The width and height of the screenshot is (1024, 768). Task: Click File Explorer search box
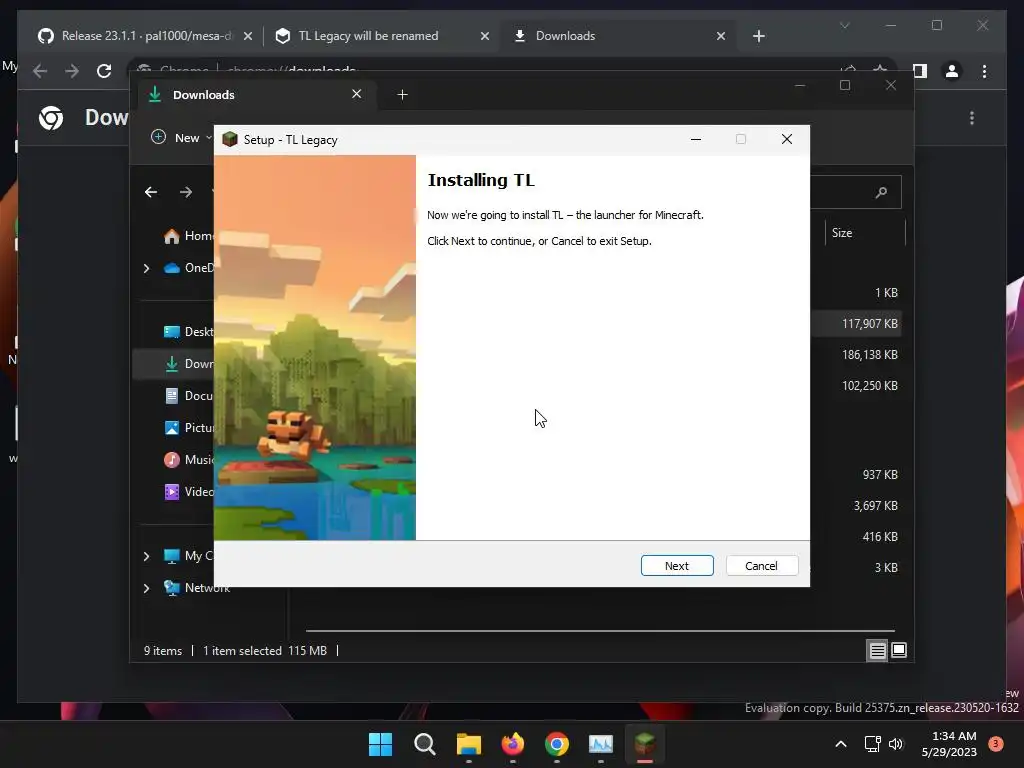(856, 192)
